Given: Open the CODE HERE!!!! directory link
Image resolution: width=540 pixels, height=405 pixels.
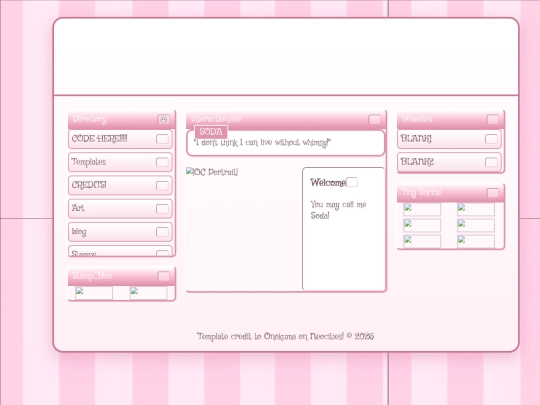Looking at the screenshot, I should (x=120, y=139).
